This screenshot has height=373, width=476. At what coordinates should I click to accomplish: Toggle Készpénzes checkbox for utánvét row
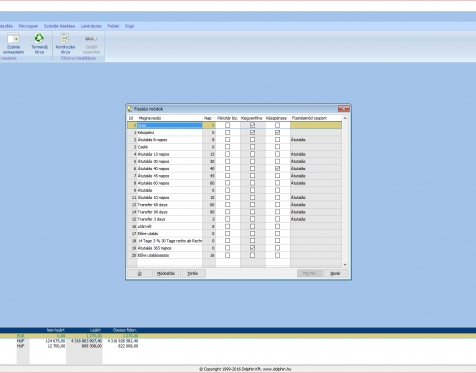pyautogui.click(x=277, y=226)
